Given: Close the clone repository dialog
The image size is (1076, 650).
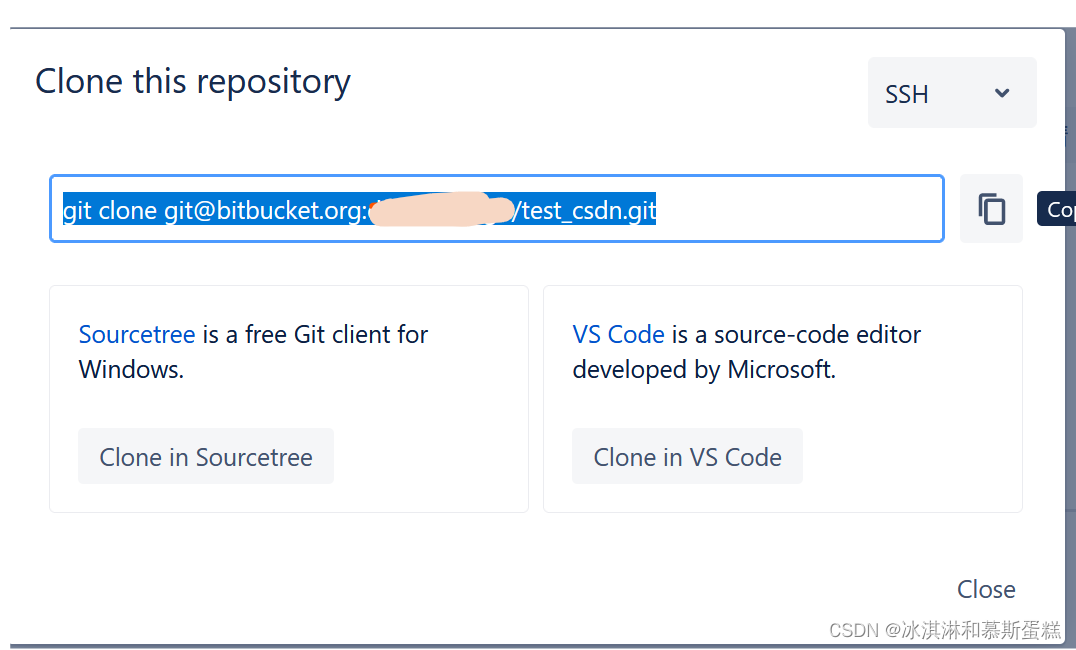Looking at the screenshot, I should (986, 589).
